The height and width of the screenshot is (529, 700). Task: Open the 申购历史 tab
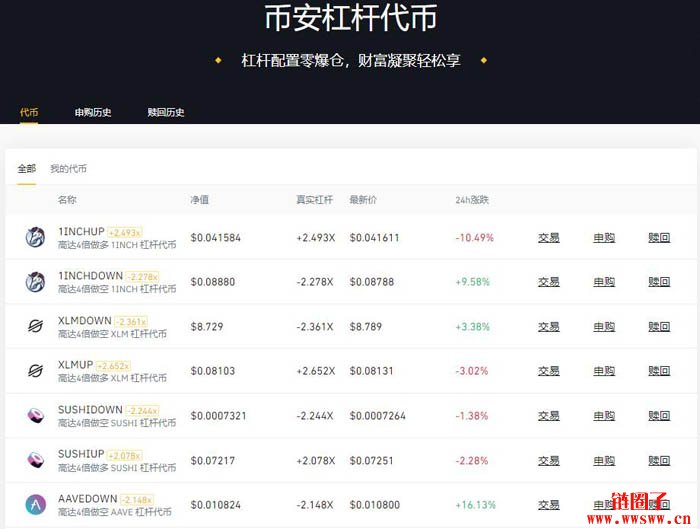point(93,112)
